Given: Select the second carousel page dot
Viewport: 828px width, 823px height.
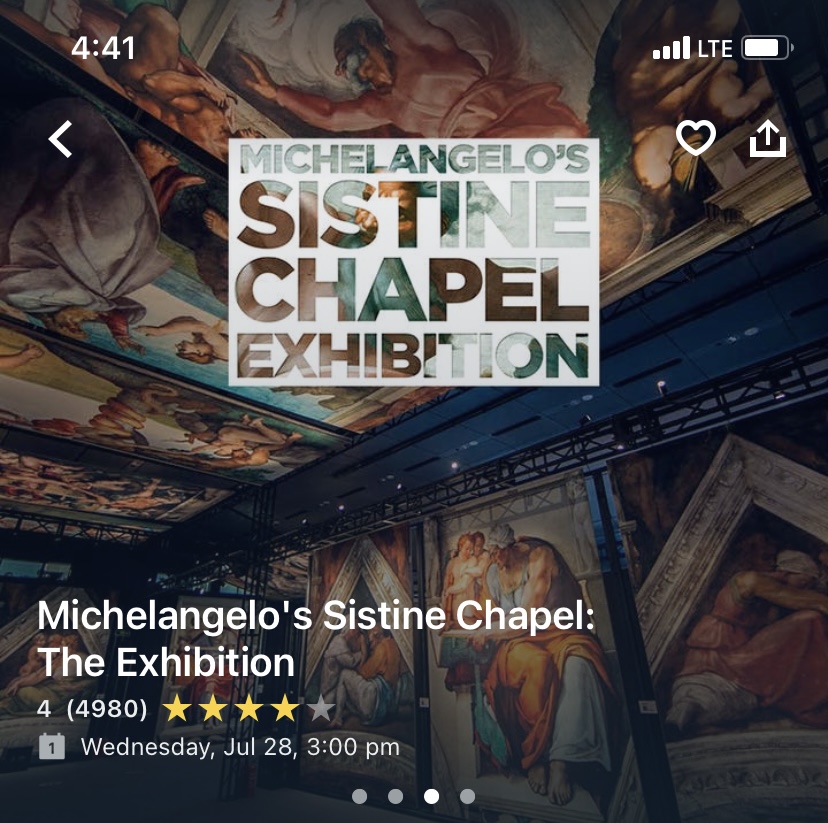Looking at the screenshot, I should [396, 796].
